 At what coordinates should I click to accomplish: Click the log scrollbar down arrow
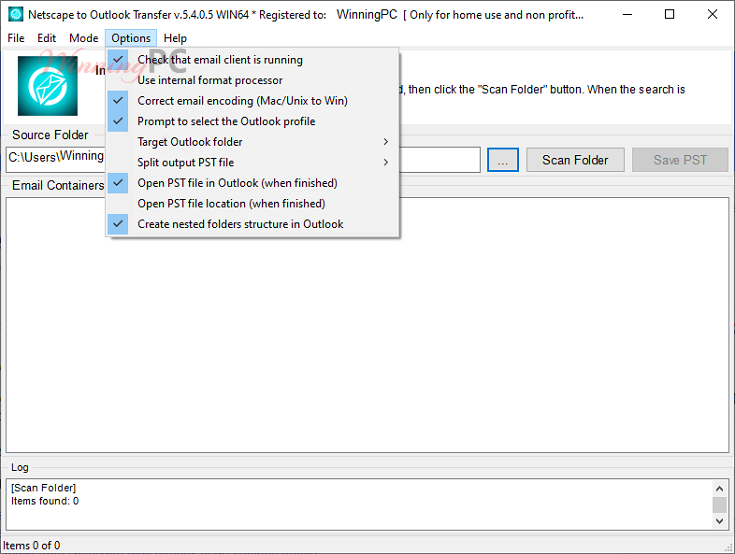pyautogui.click(x=720, y=521)
